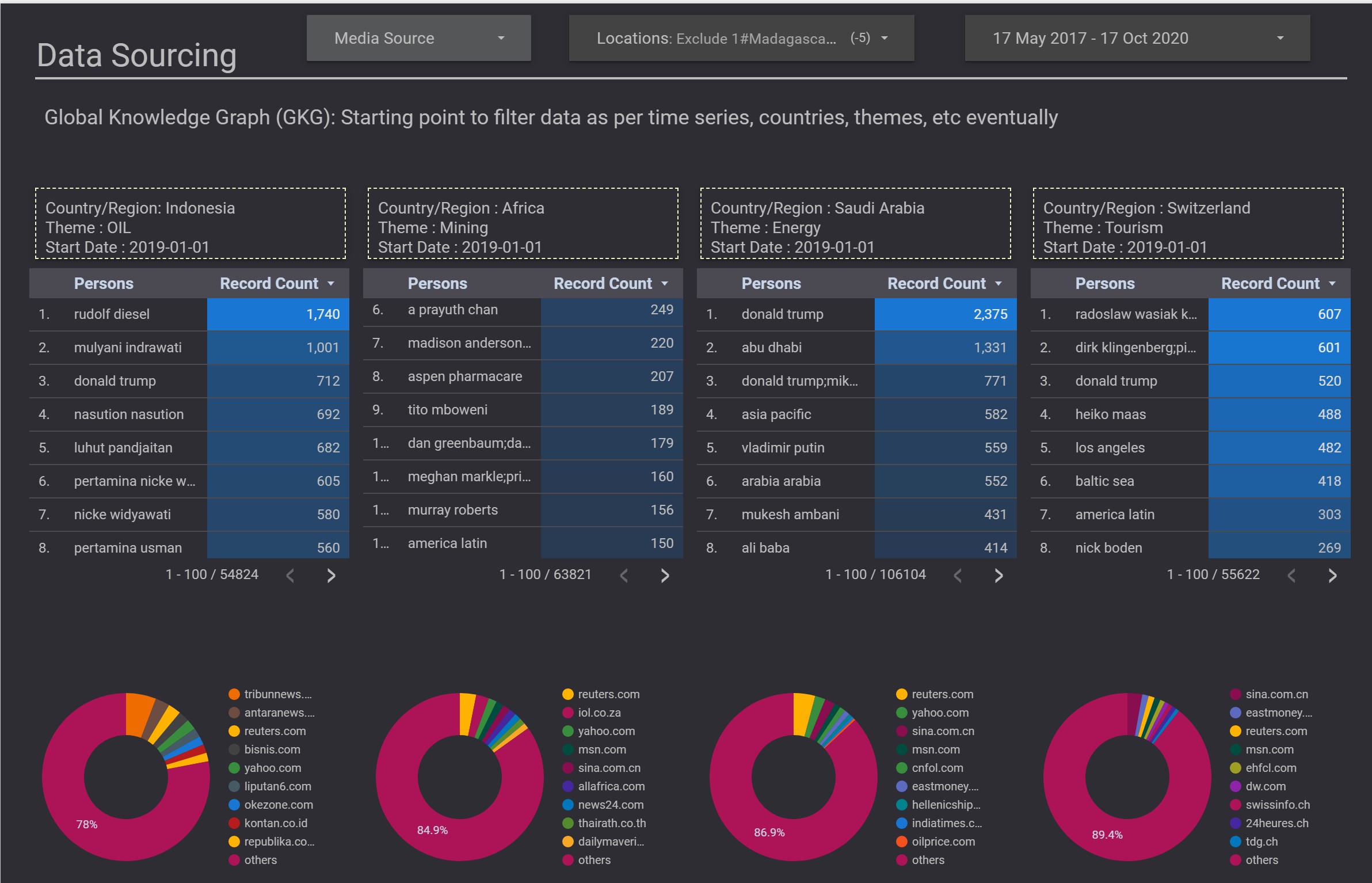
Task: Open the Media Source dropdown
Action: tap(418, 38)
